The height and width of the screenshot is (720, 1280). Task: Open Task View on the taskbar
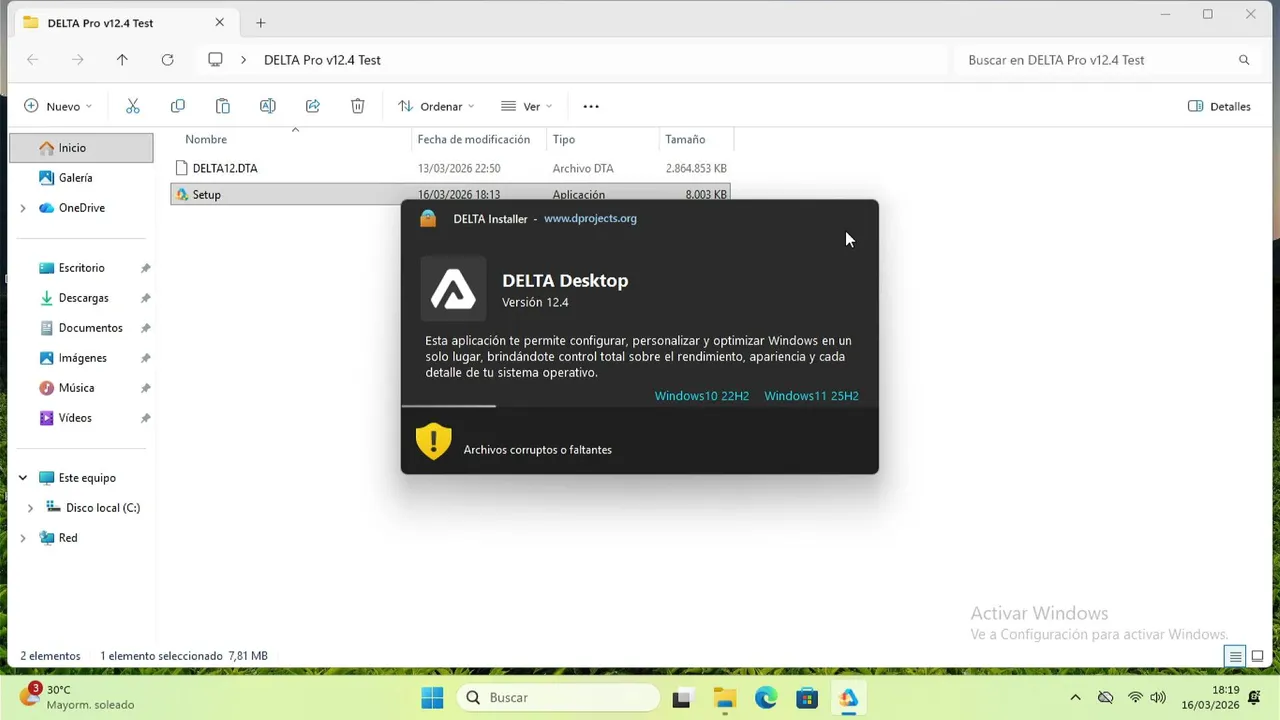tap(682, 698)
